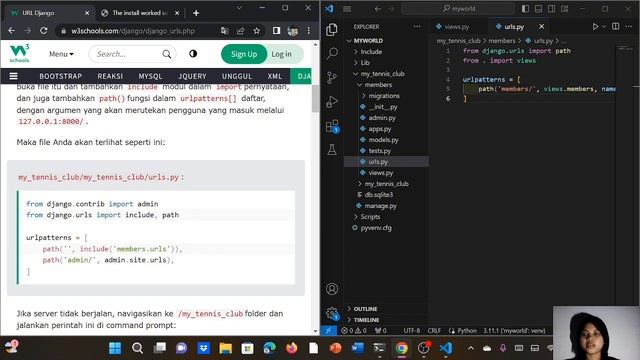Screen dimensions: 640x360
Task: Click the Log in button
Action: (x=282, y=54)
